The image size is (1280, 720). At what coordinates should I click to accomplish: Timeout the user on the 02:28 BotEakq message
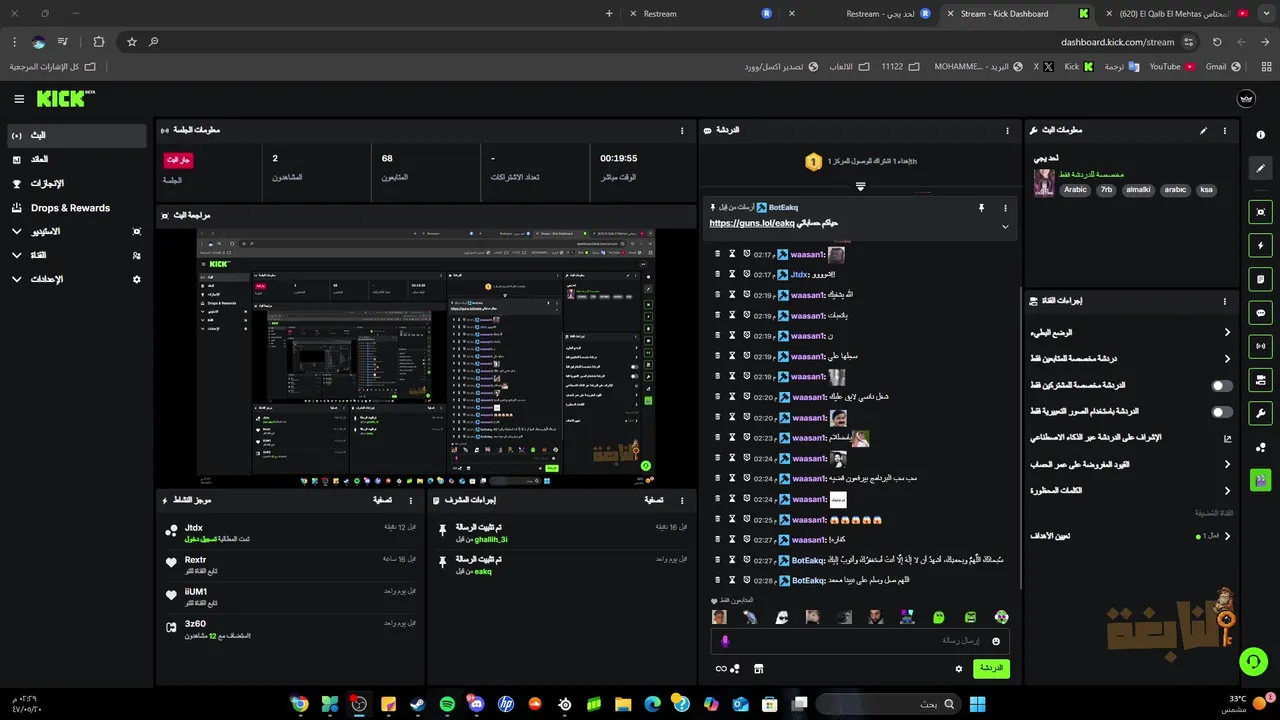click(732, 580)
